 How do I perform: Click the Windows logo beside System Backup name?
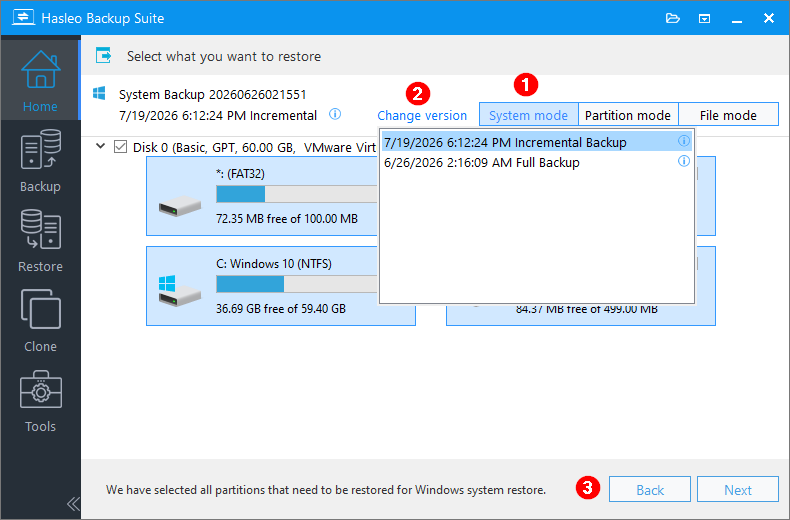(99, 93)
